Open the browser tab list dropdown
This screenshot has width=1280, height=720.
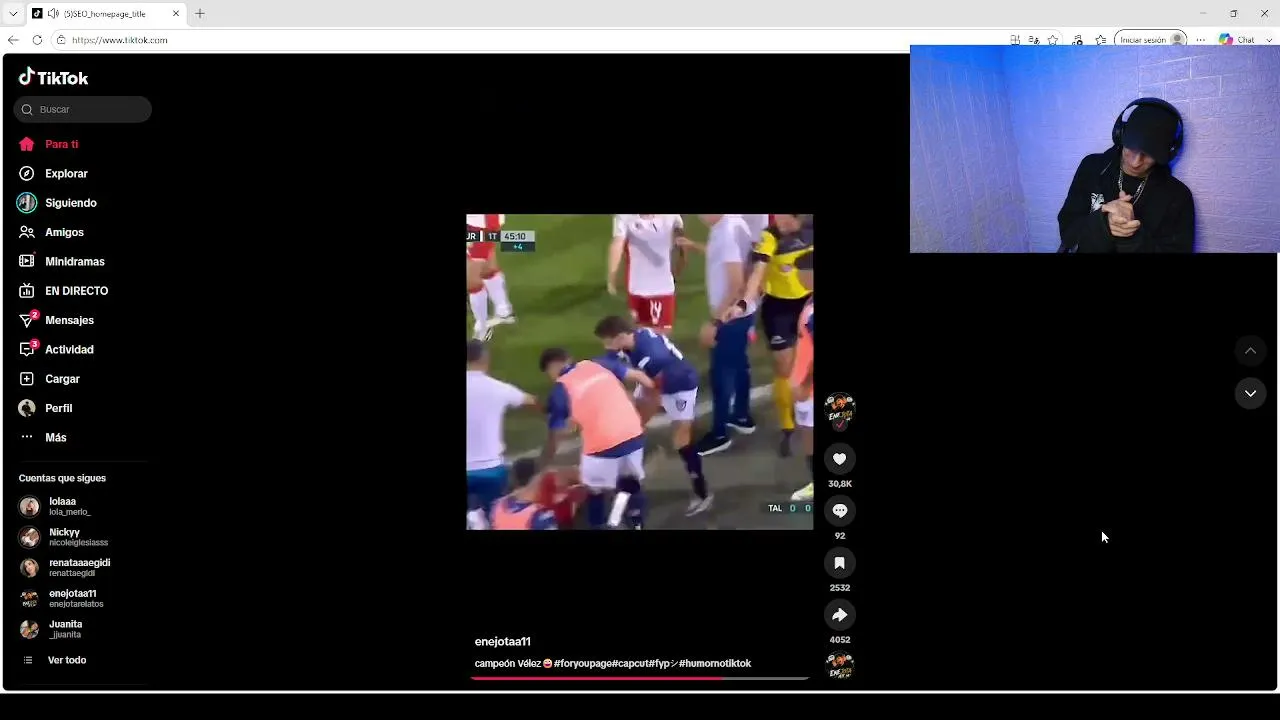pyautogui.click(x=13, y=14)
